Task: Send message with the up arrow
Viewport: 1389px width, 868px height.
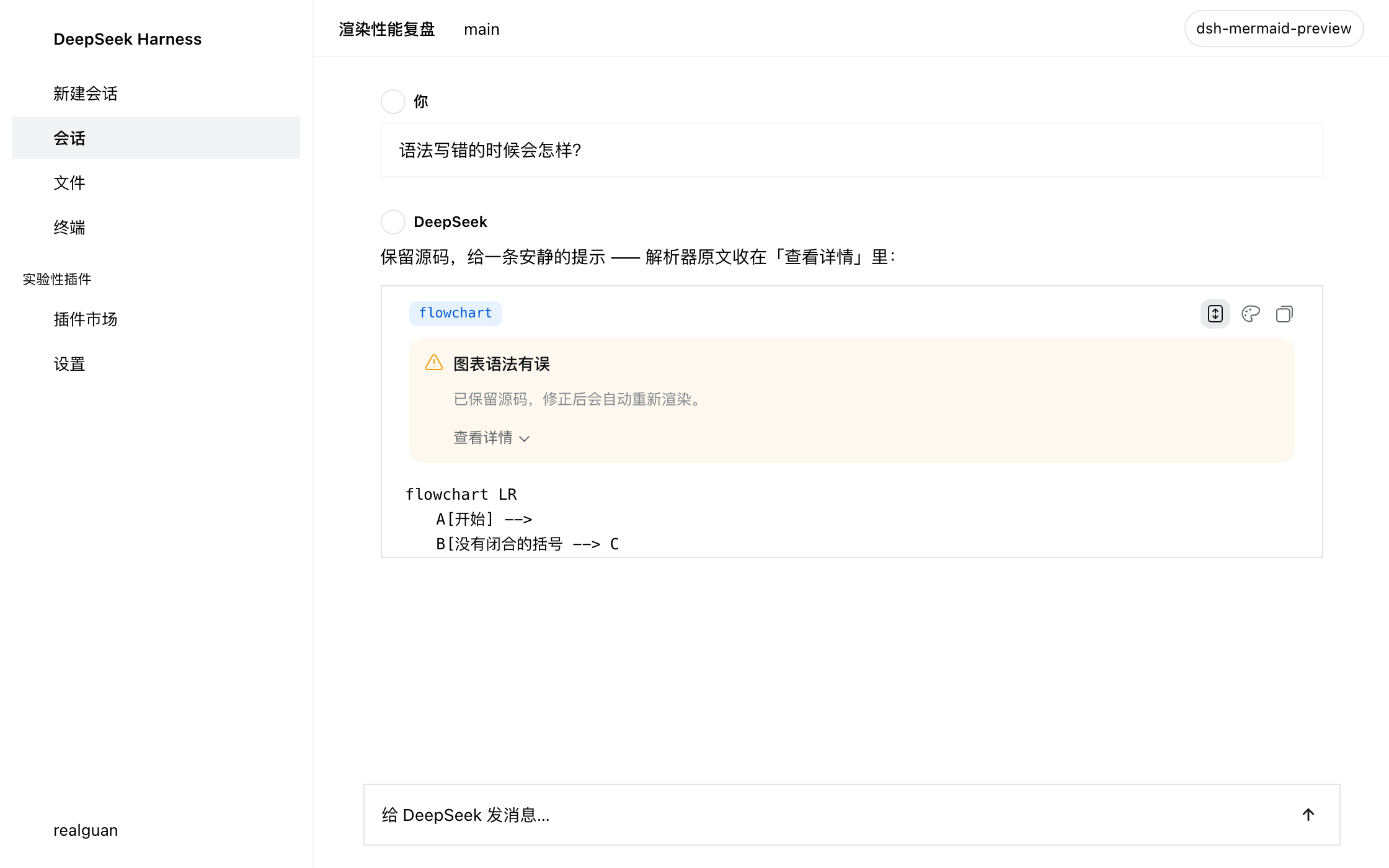Action: [1308, 815]
